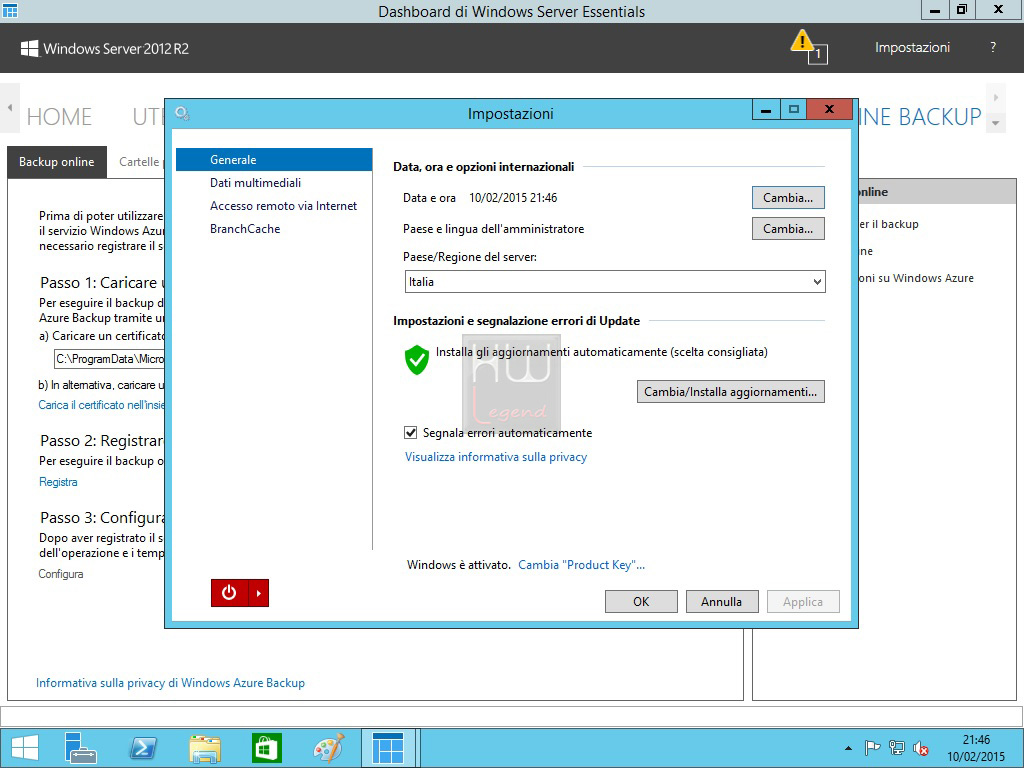Click the alert warning triangle icon
1024x768 pixels.
coord(802,41)
